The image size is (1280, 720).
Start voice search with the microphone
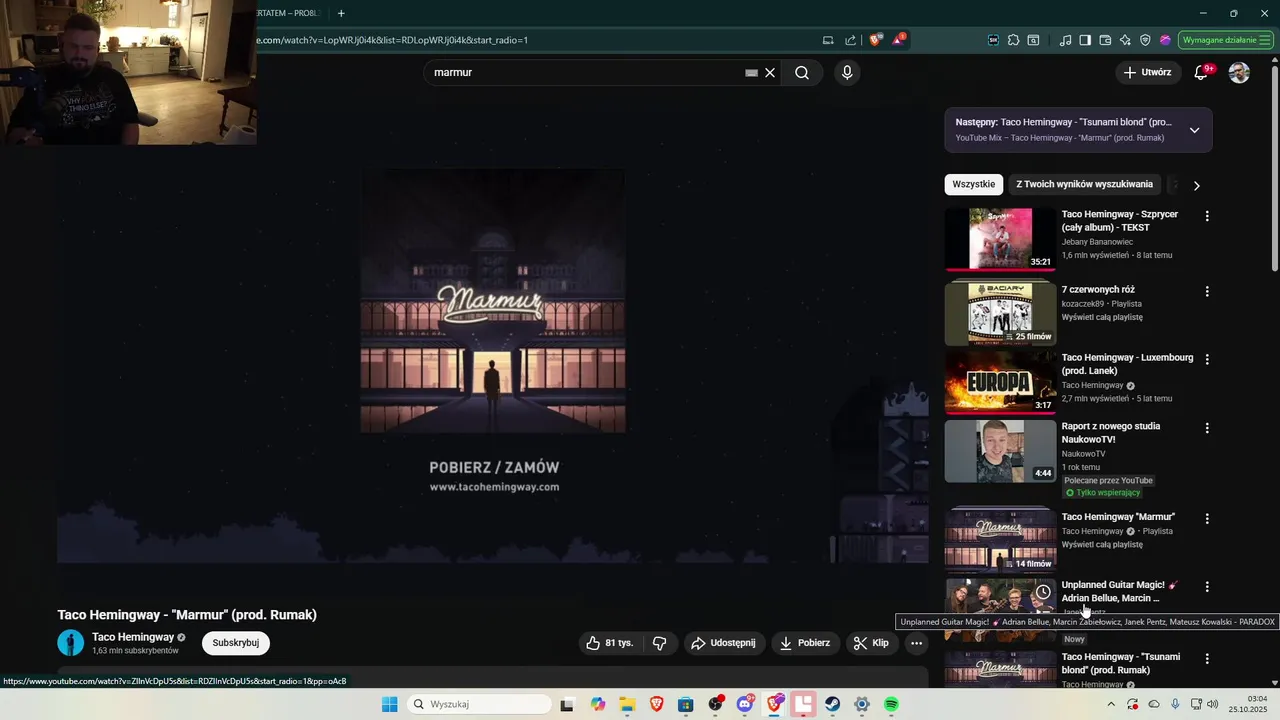tap(847, 73)
